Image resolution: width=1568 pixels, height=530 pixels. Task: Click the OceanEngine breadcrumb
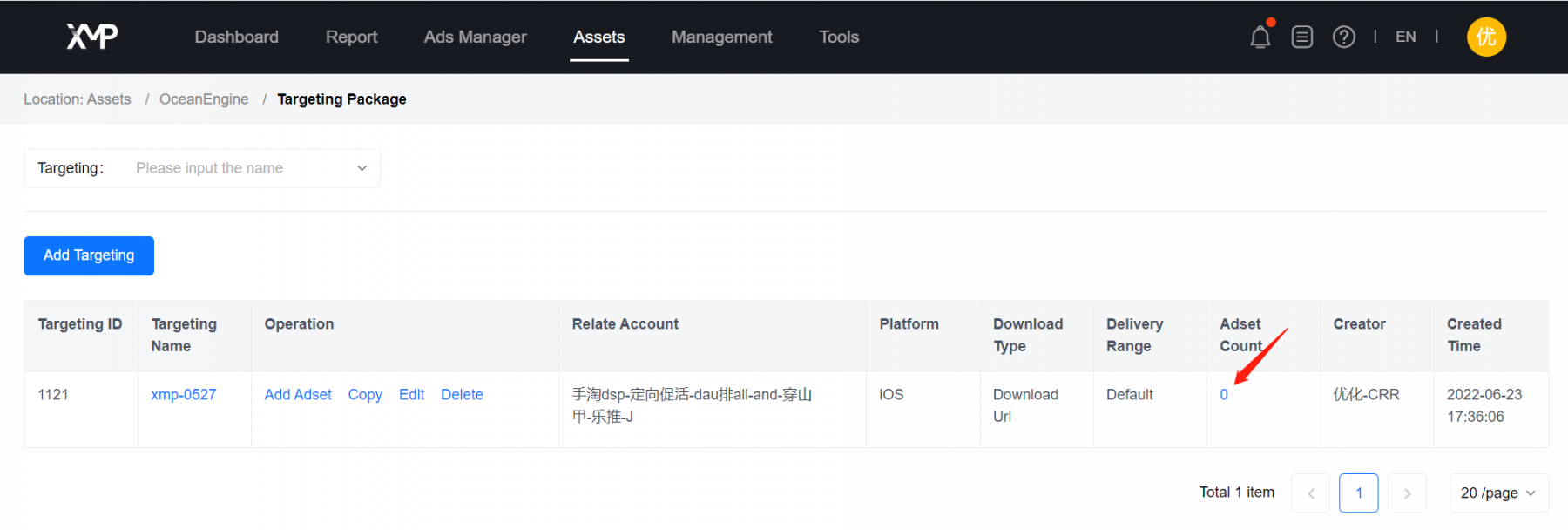(204, 99)
